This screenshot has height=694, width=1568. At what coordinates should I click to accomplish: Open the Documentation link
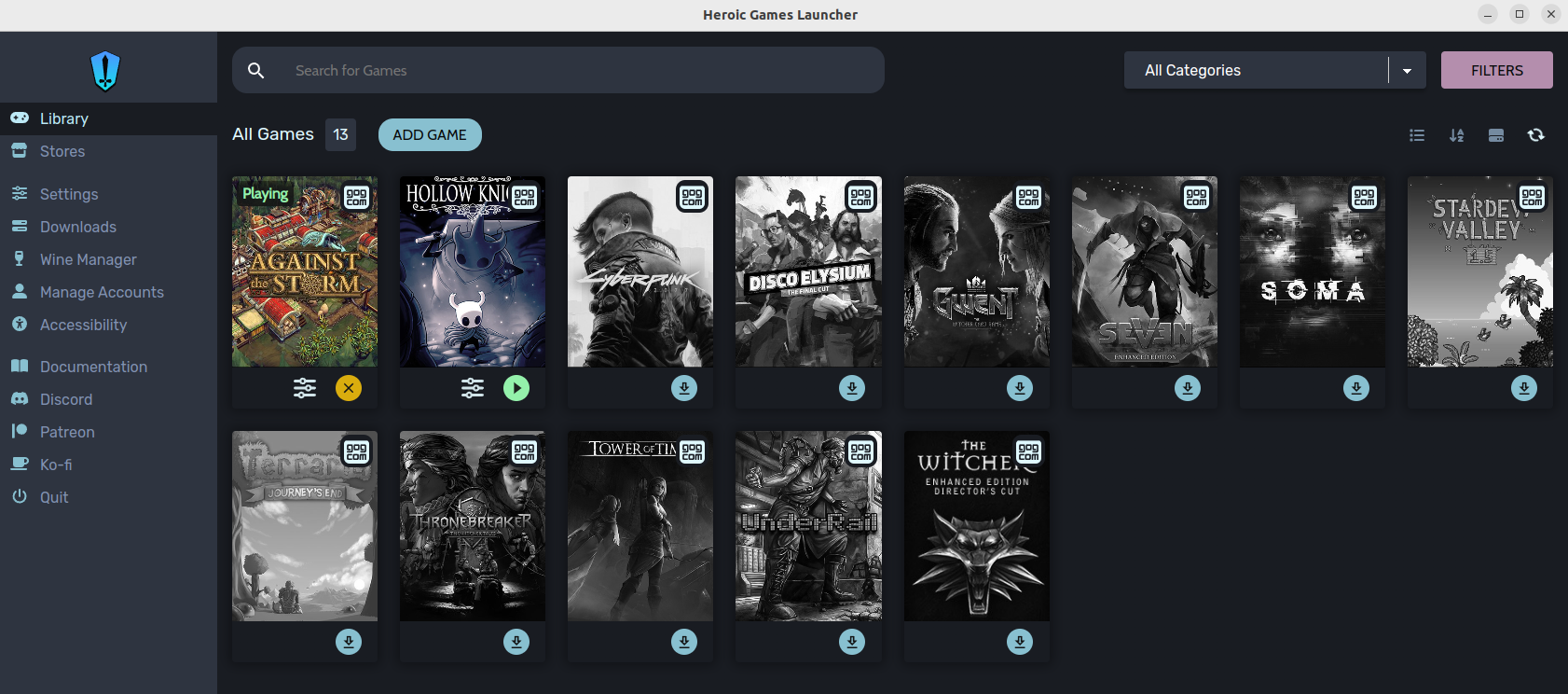pyautogui.click(x=108, y=367)
